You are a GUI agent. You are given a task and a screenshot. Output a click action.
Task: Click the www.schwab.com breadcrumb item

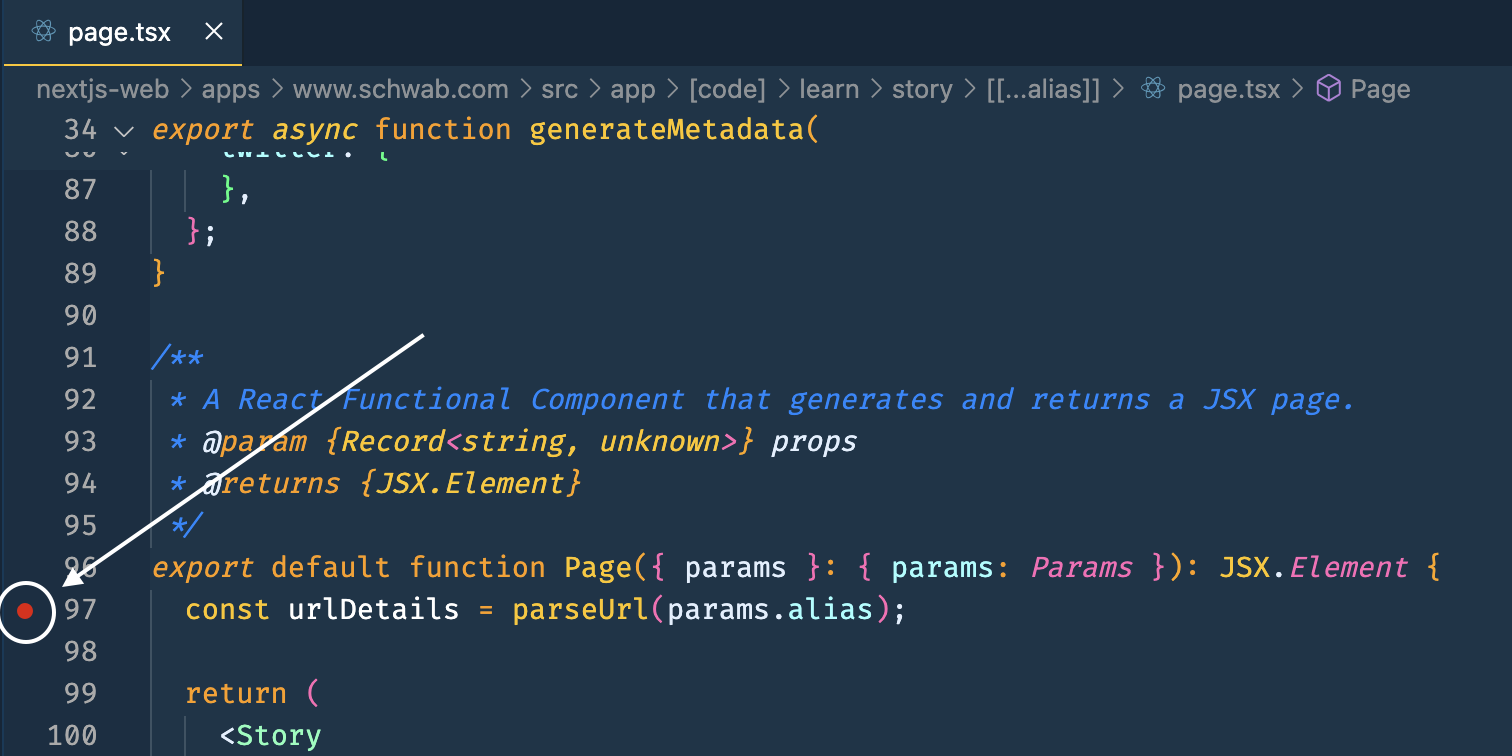(x=400, y=89)
